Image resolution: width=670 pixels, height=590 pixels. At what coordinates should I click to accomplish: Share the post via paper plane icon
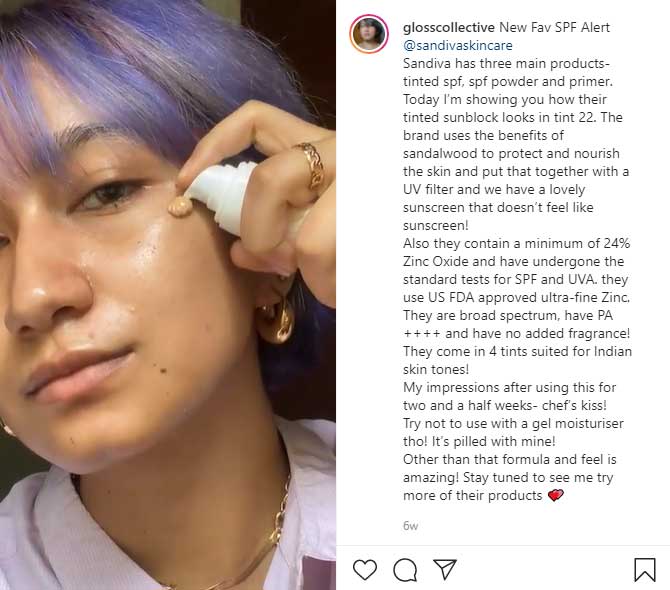(x=445, y=569)
